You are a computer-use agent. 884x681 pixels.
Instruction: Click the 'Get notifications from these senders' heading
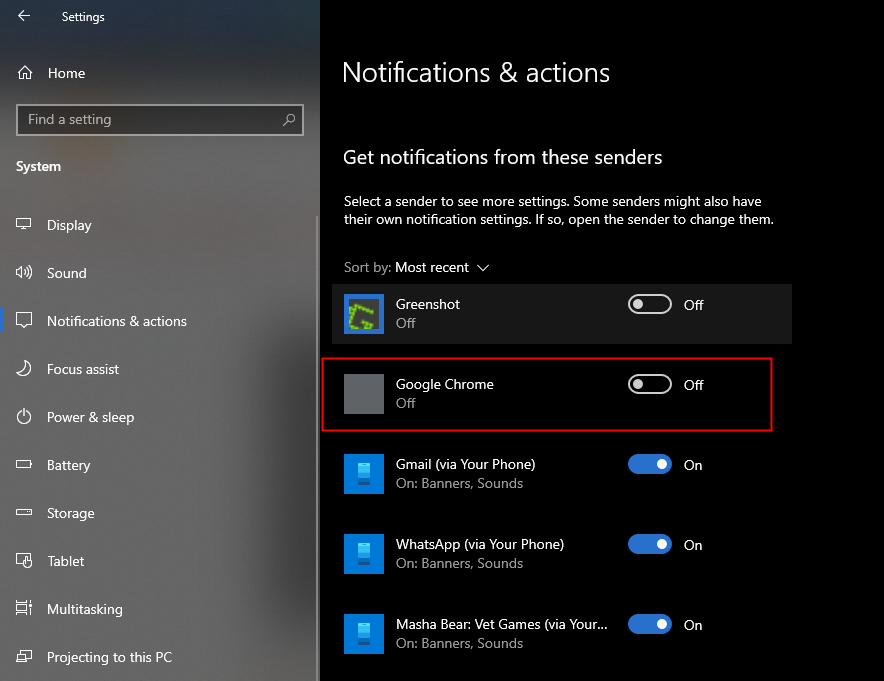click(502, 157)
